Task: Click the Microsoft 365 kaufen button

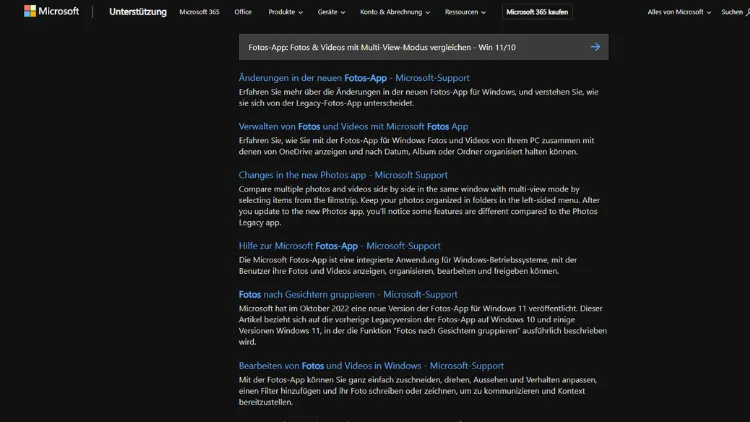Action: pos(537,12)
